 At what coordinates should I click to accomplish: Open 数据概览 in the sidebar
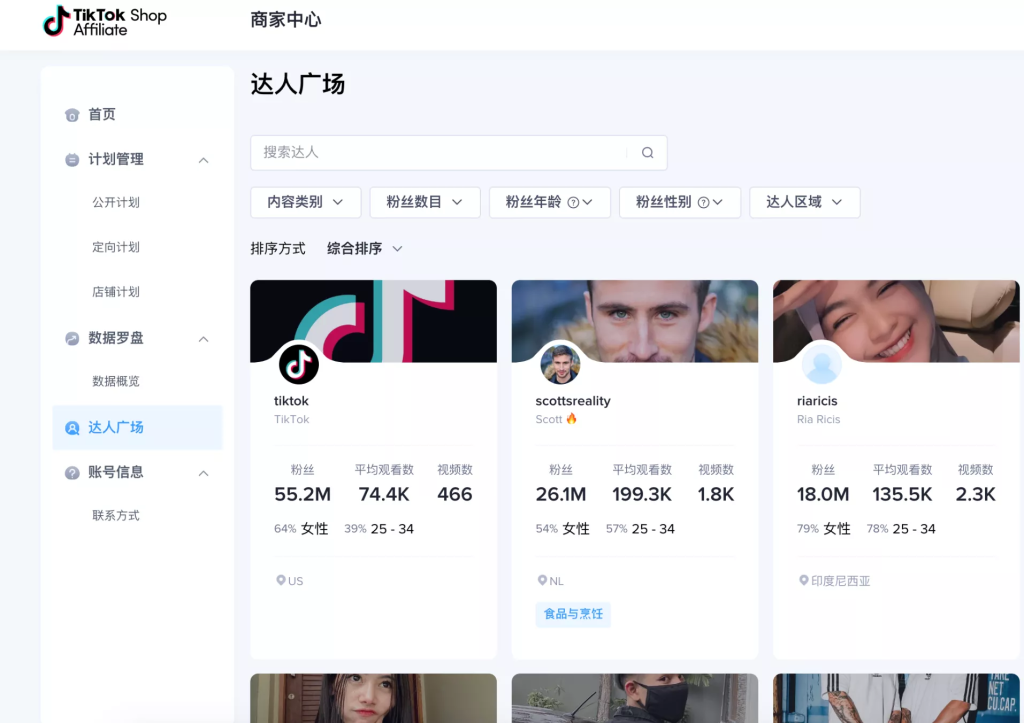click(116, 381)
